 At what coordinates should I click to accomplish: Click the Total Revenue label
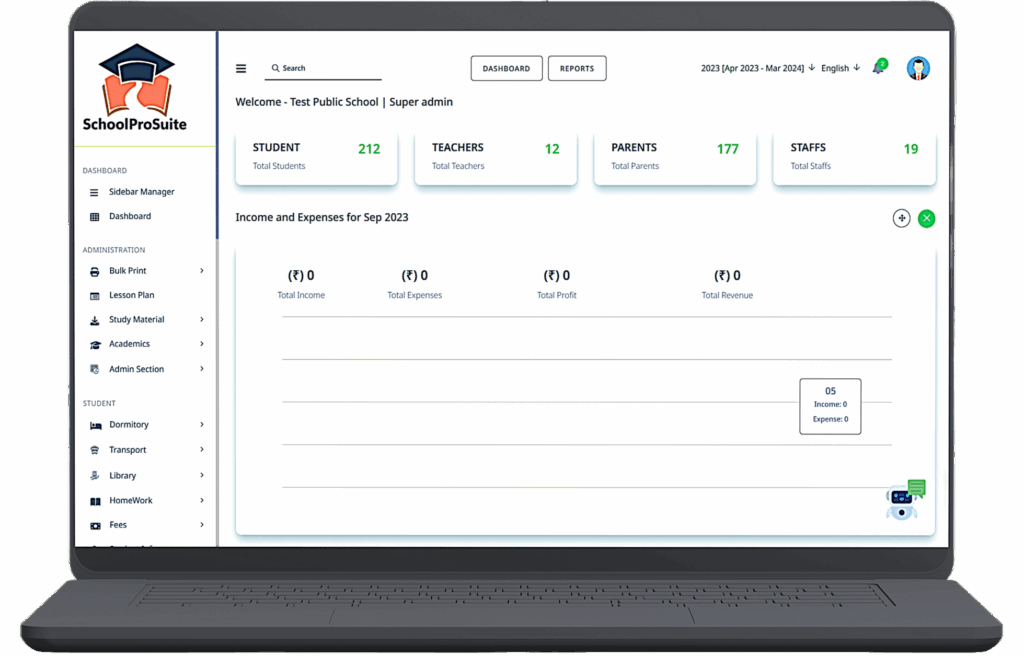tap(727, 295)
